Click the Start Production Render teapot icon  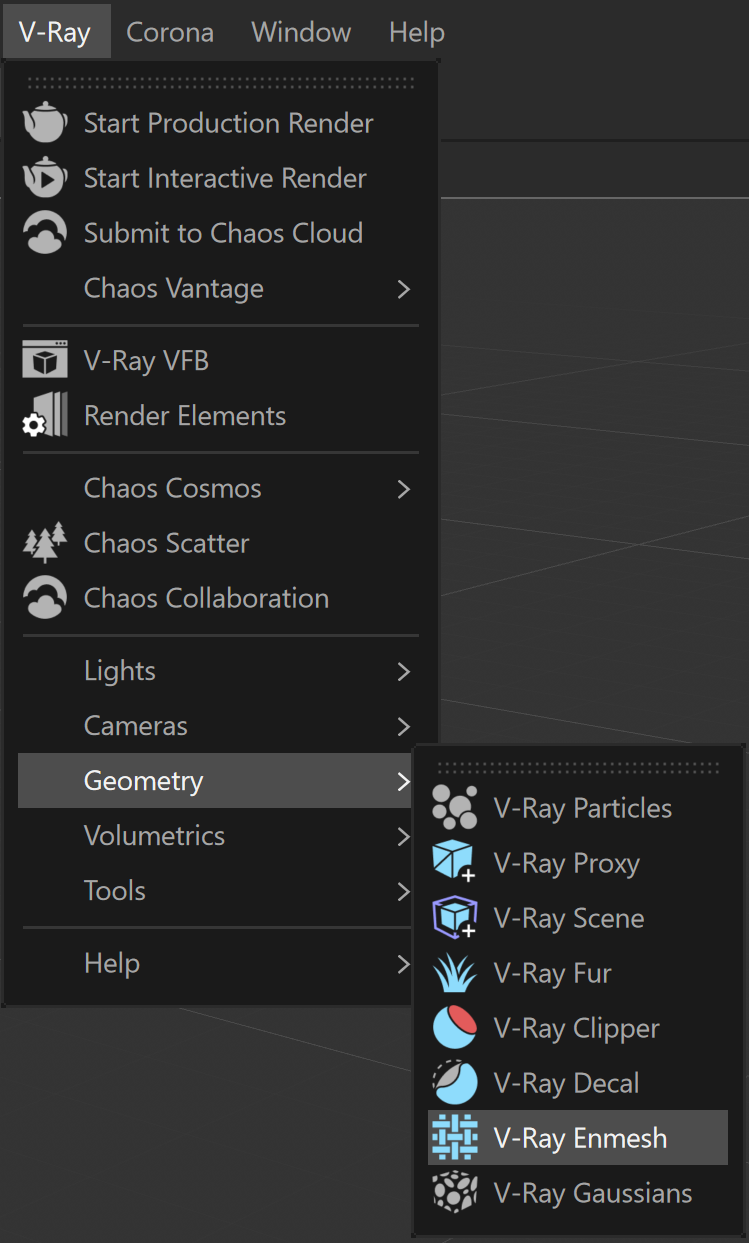point(45,123)
